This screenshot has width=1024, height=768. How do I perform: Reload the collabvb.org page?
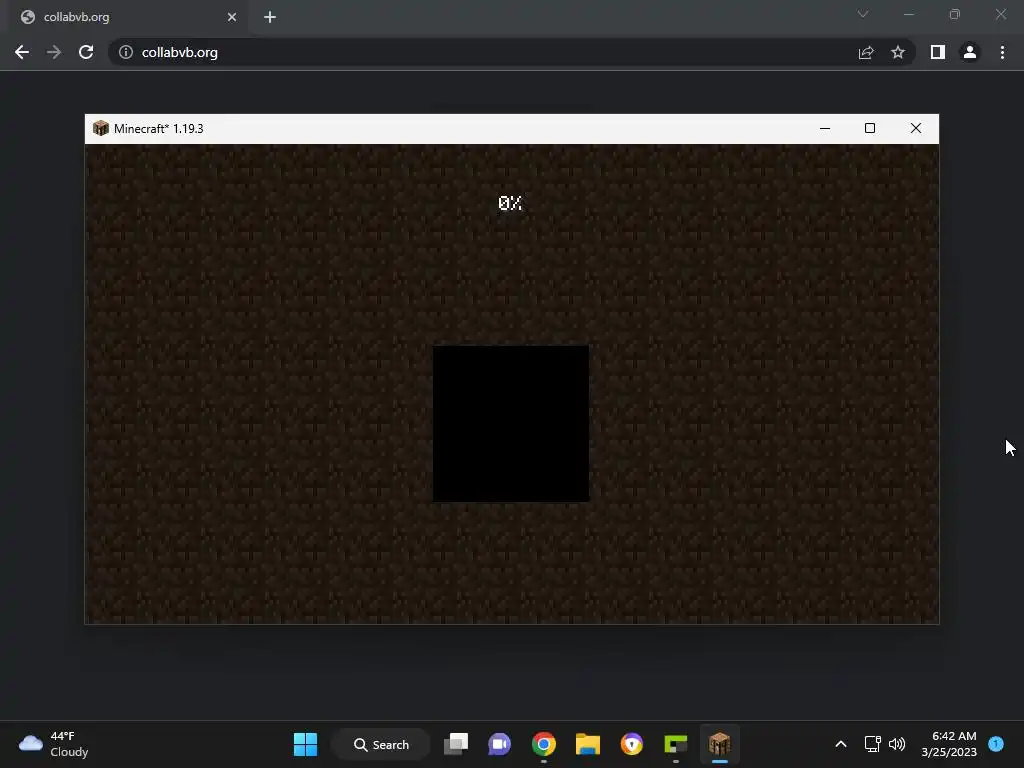(x=86, y=52)
